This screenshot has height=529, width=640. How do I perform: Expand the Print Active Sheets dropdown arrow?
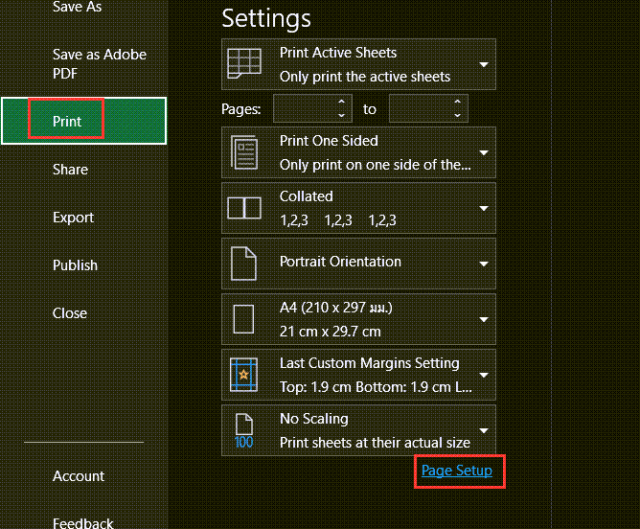click(x=484, y=64)
